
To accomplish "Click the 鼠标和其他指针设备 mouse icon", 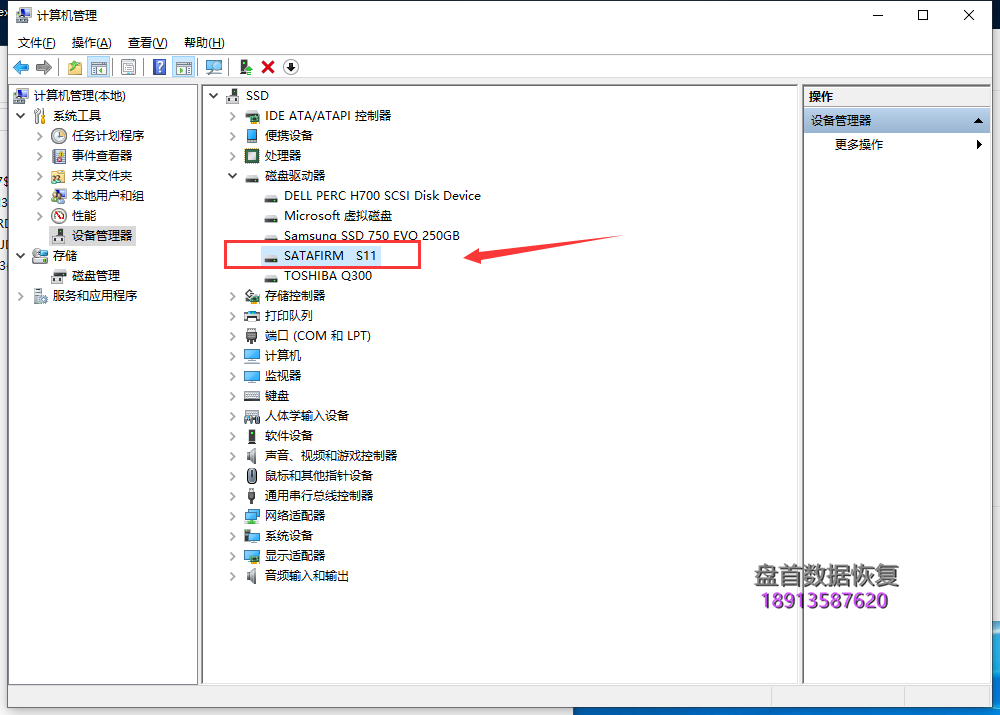I will [252, 476].
